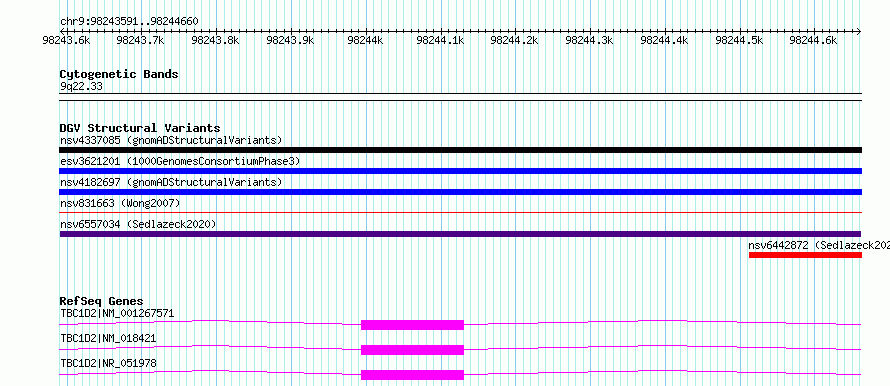Click the black nsv4337085 variant bar

460,150
